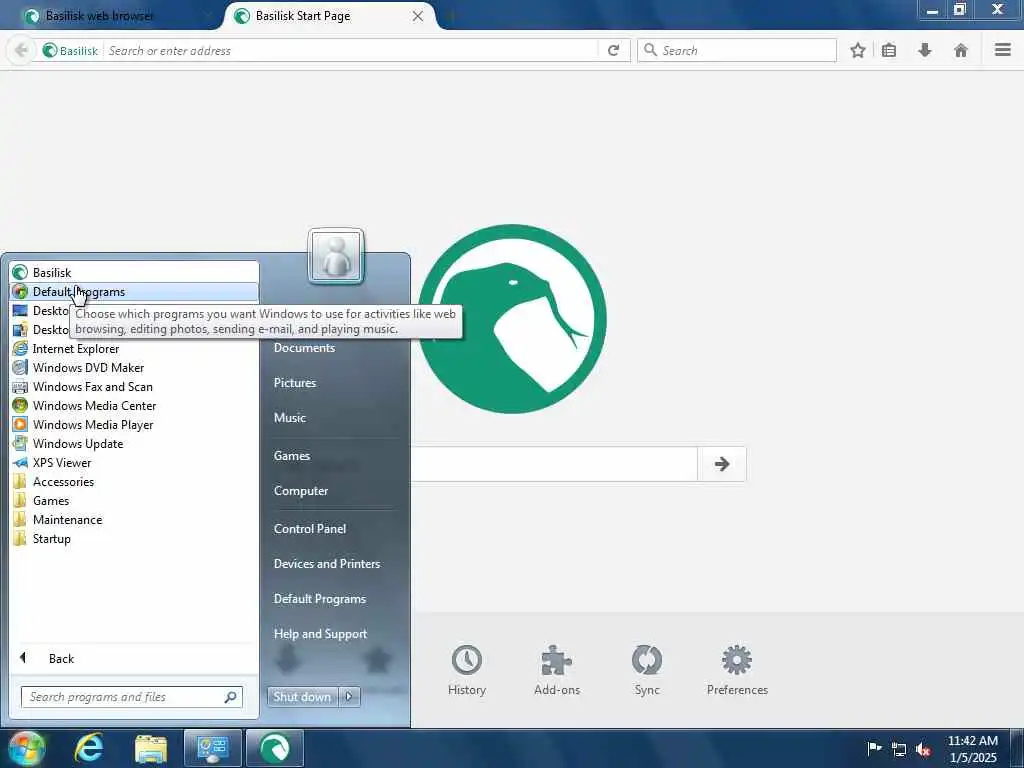The image size is (1024, 768).
Task: Open Preferences gear on the start page
Action: 737,671
